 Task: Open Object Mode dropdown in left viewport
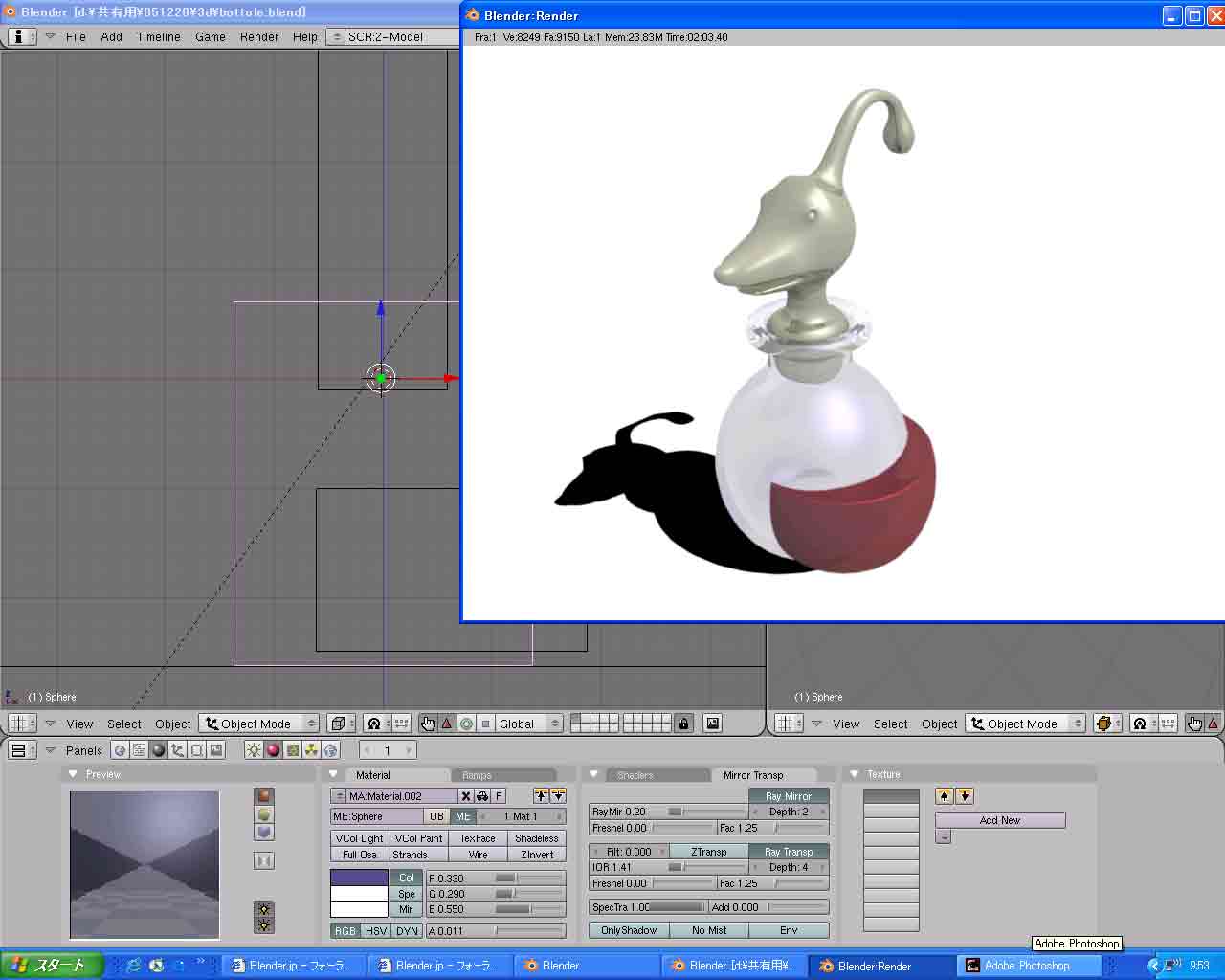[x=258, y=724]
